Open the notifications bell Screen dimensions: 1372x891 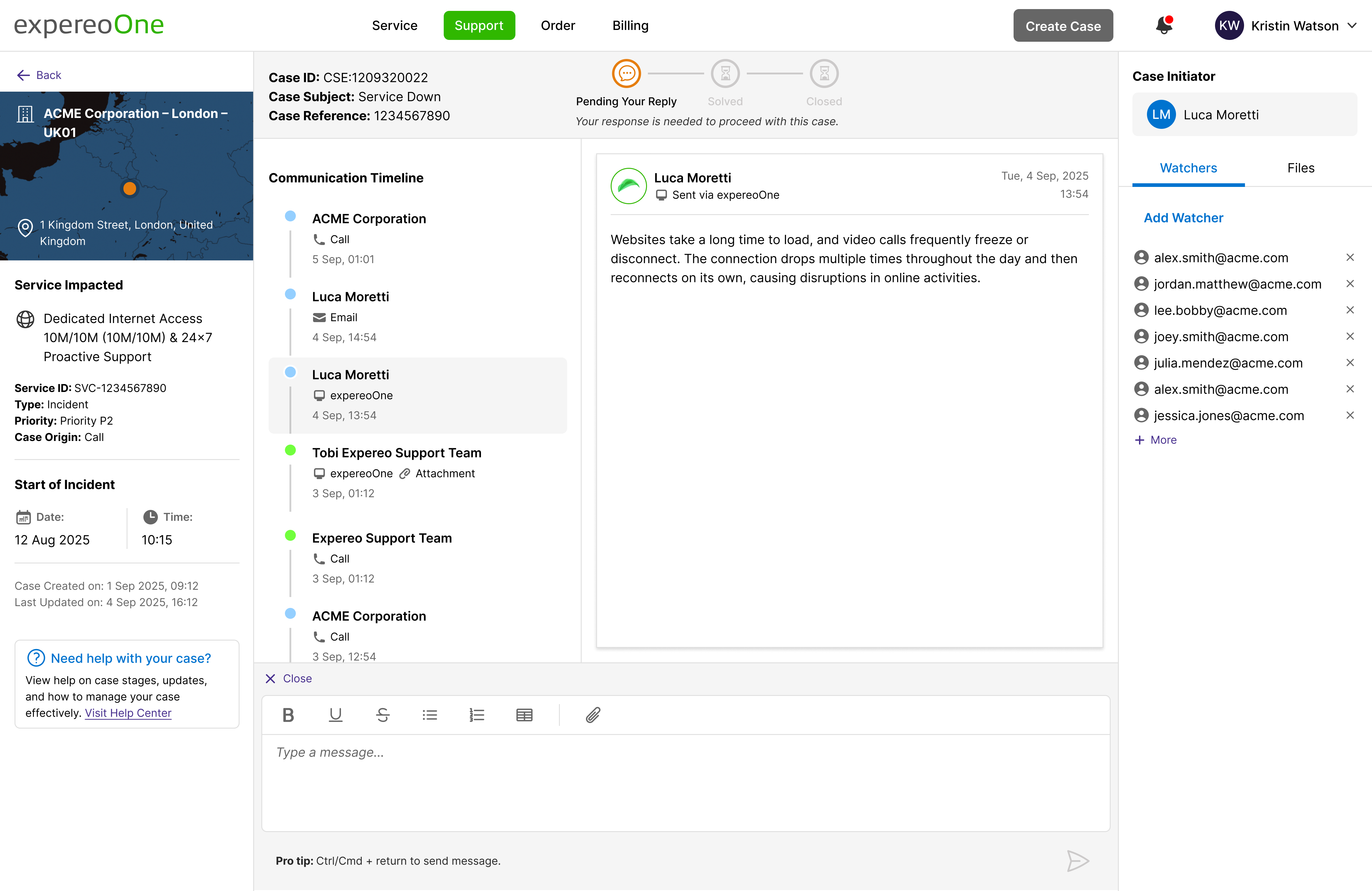tap(1164, 25)
